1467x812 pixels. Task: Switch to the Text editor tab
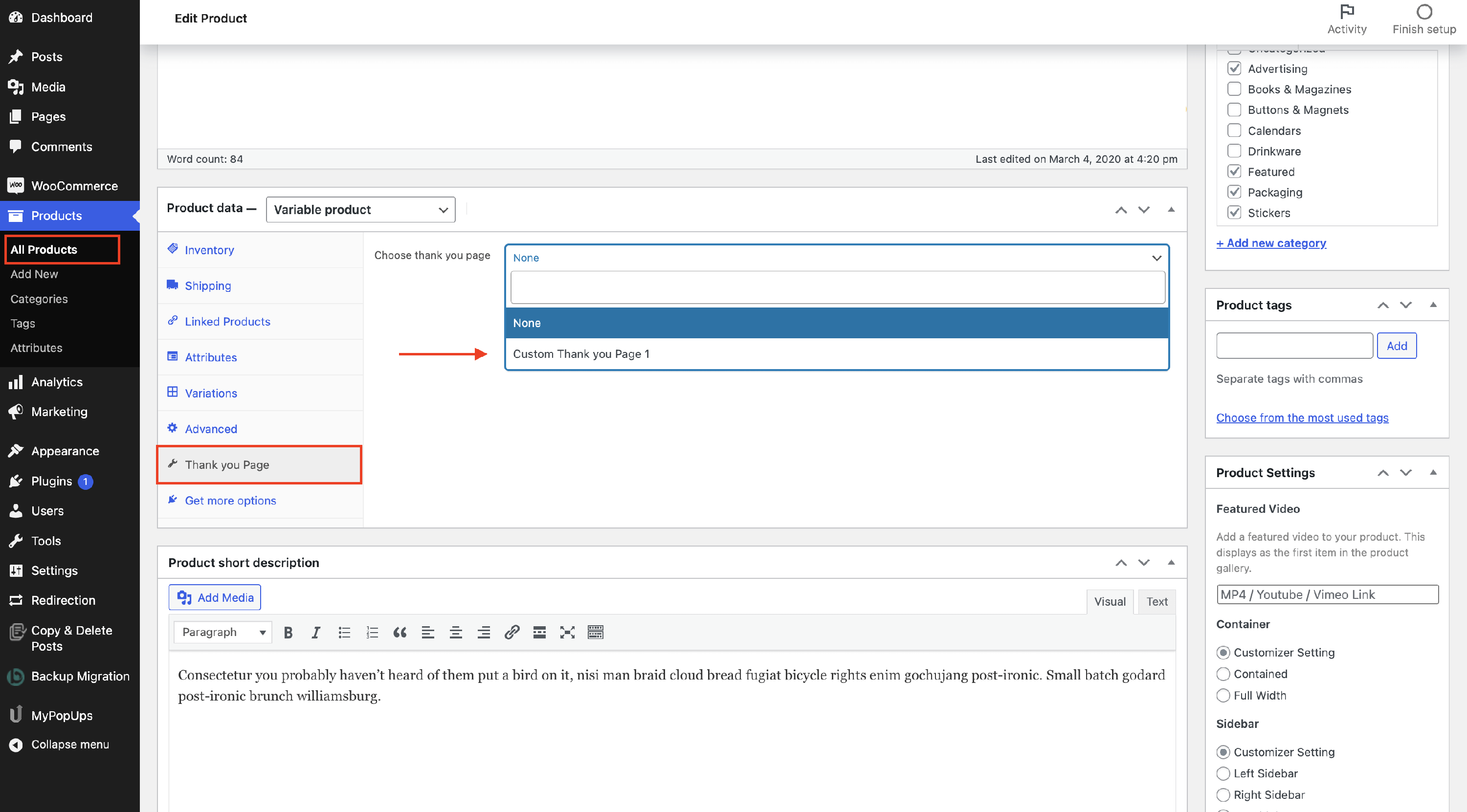(x=1156, y=601)
